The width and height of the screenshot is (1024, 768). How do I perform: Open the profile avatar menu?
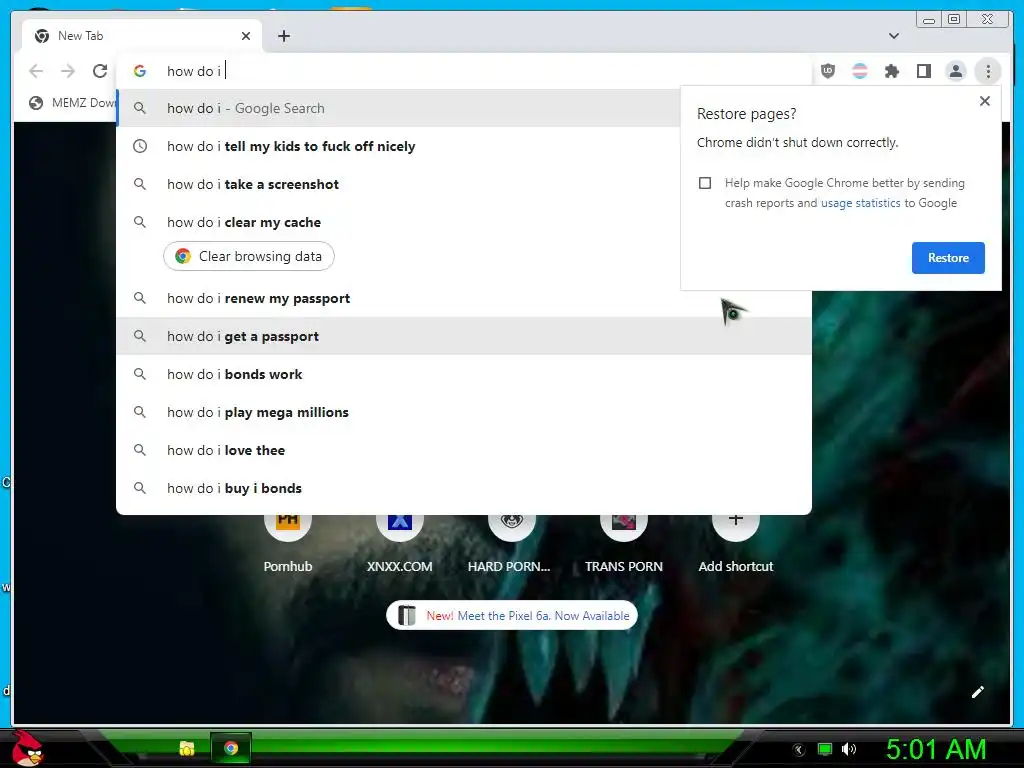(956, 71)
